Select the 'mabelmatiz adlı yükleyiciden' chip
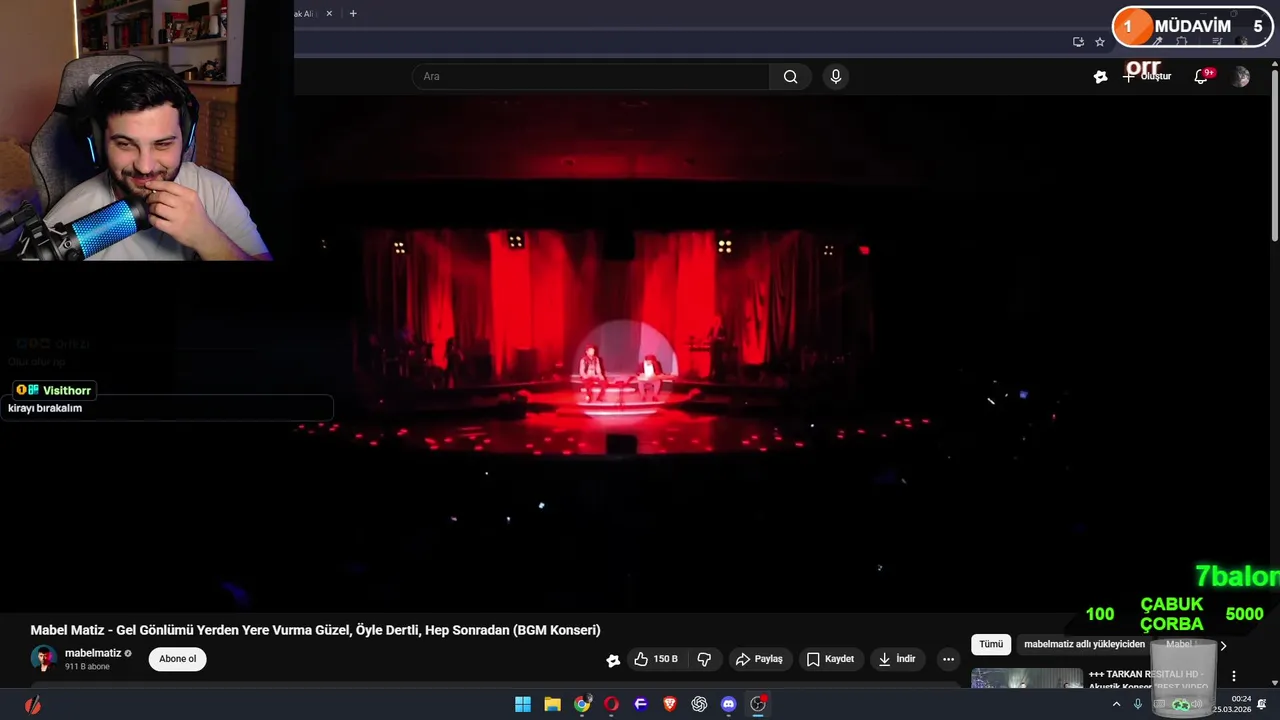Viewport: 1280px width, 720px height. click(1085, 645)
